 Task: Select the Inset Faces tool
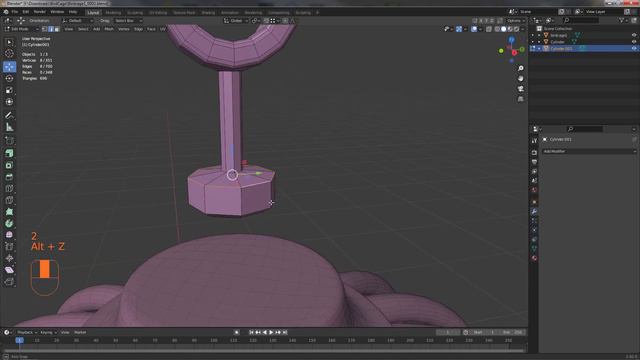9,165
